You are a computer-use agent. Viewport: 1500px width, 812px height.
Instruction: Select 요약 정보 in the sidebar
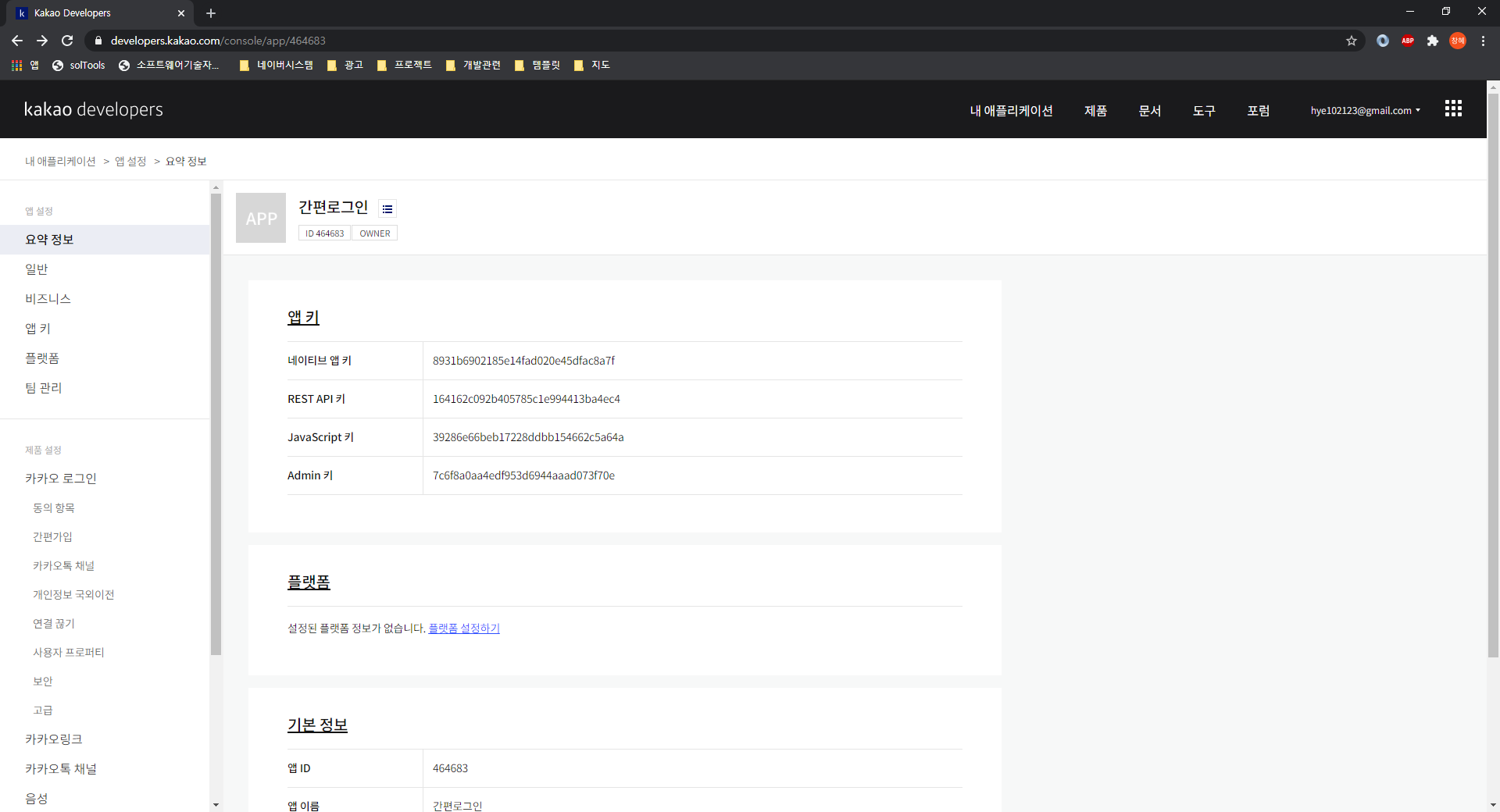click(105, 240)
